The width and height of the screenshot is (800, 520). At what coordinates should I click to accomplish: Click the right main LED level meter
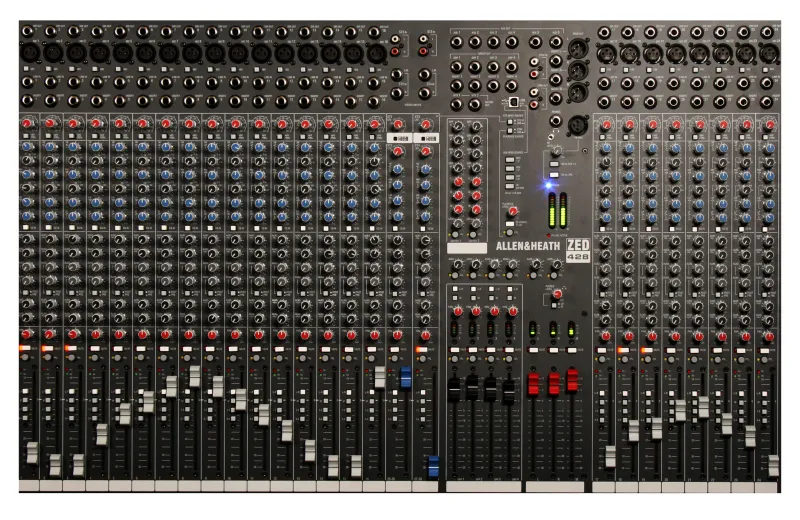pos(563,211)
